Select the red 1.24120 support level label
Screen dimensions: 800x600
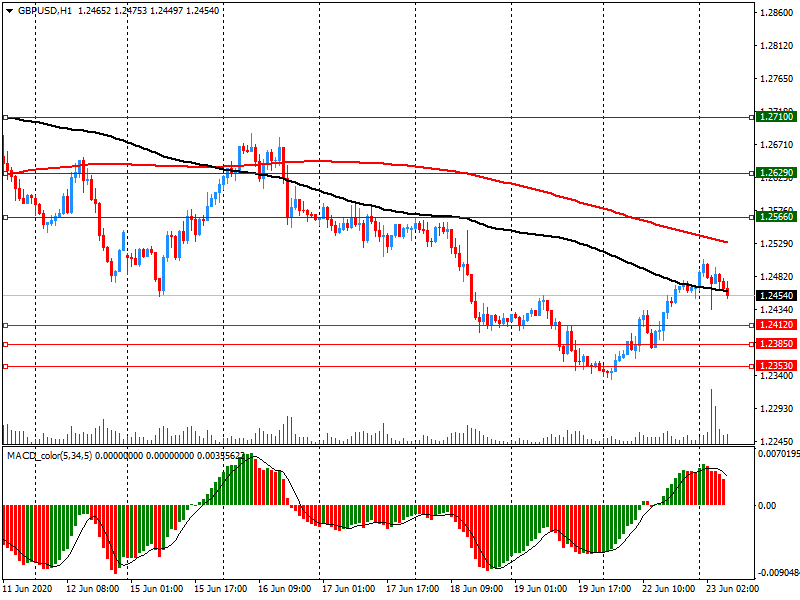776,325
